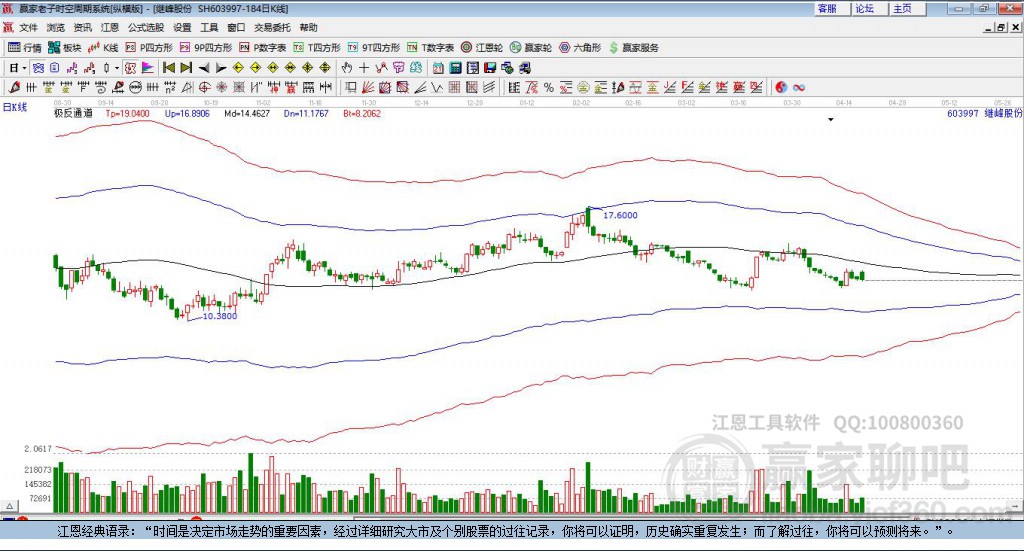The width and height of the screenshot is (1024, 551).
Task: Click the 论坛 forum button
Action: tap(868, 8)
